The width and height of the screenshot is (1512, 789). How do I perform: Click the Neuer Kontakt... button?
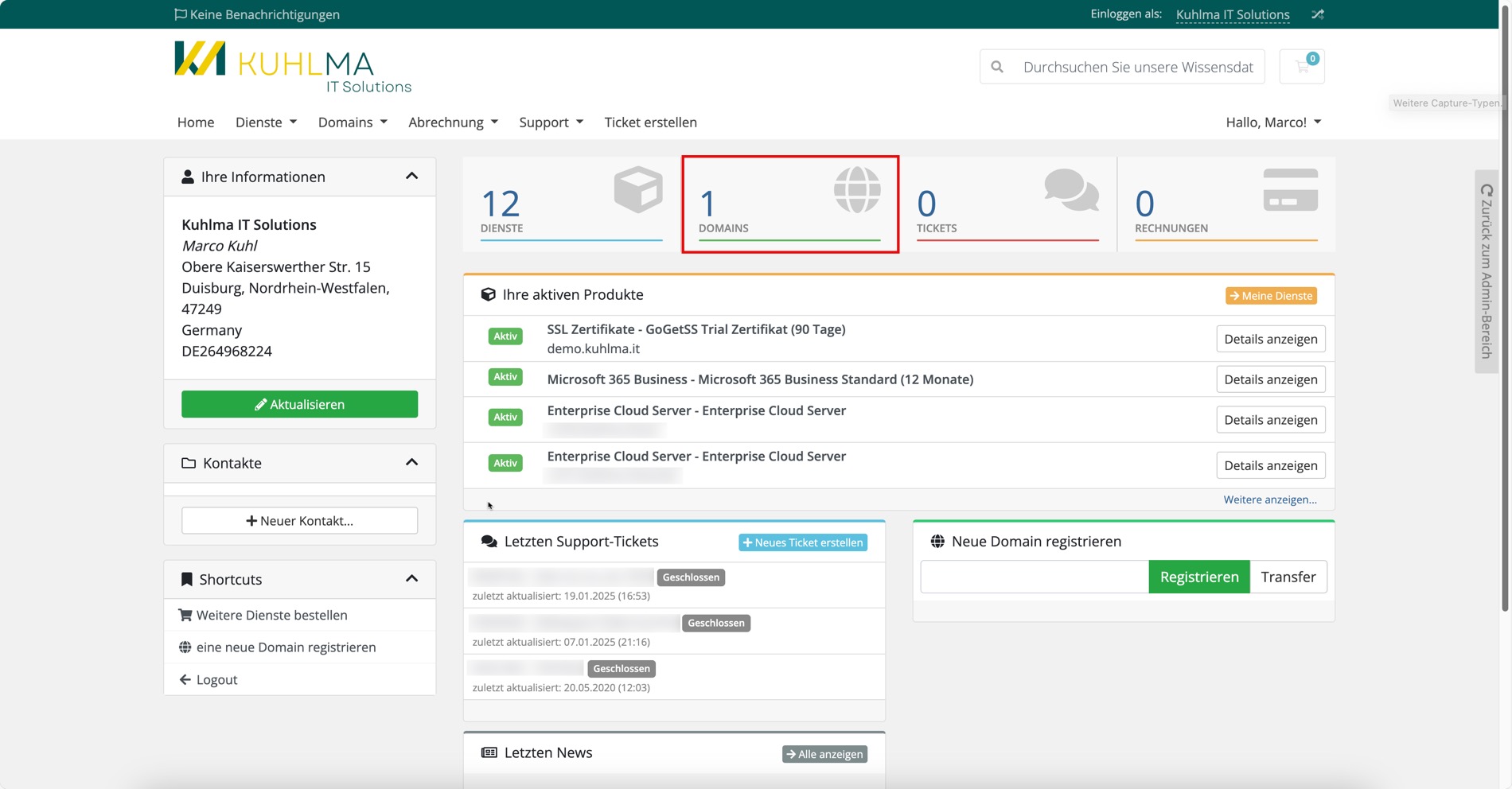click(x=299, y=521)
